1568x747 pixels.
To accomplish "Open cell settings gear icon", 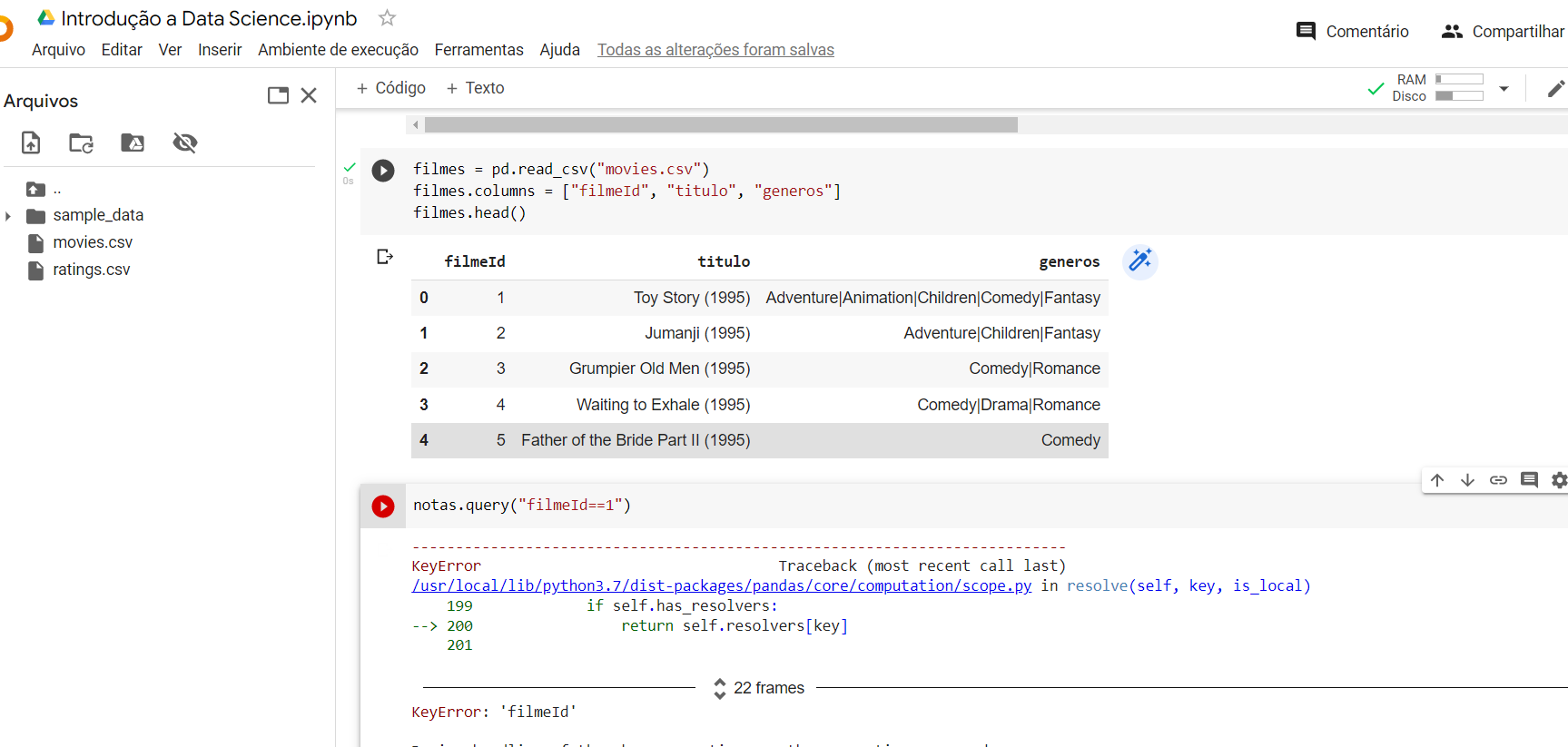I will pos(1559,480).
